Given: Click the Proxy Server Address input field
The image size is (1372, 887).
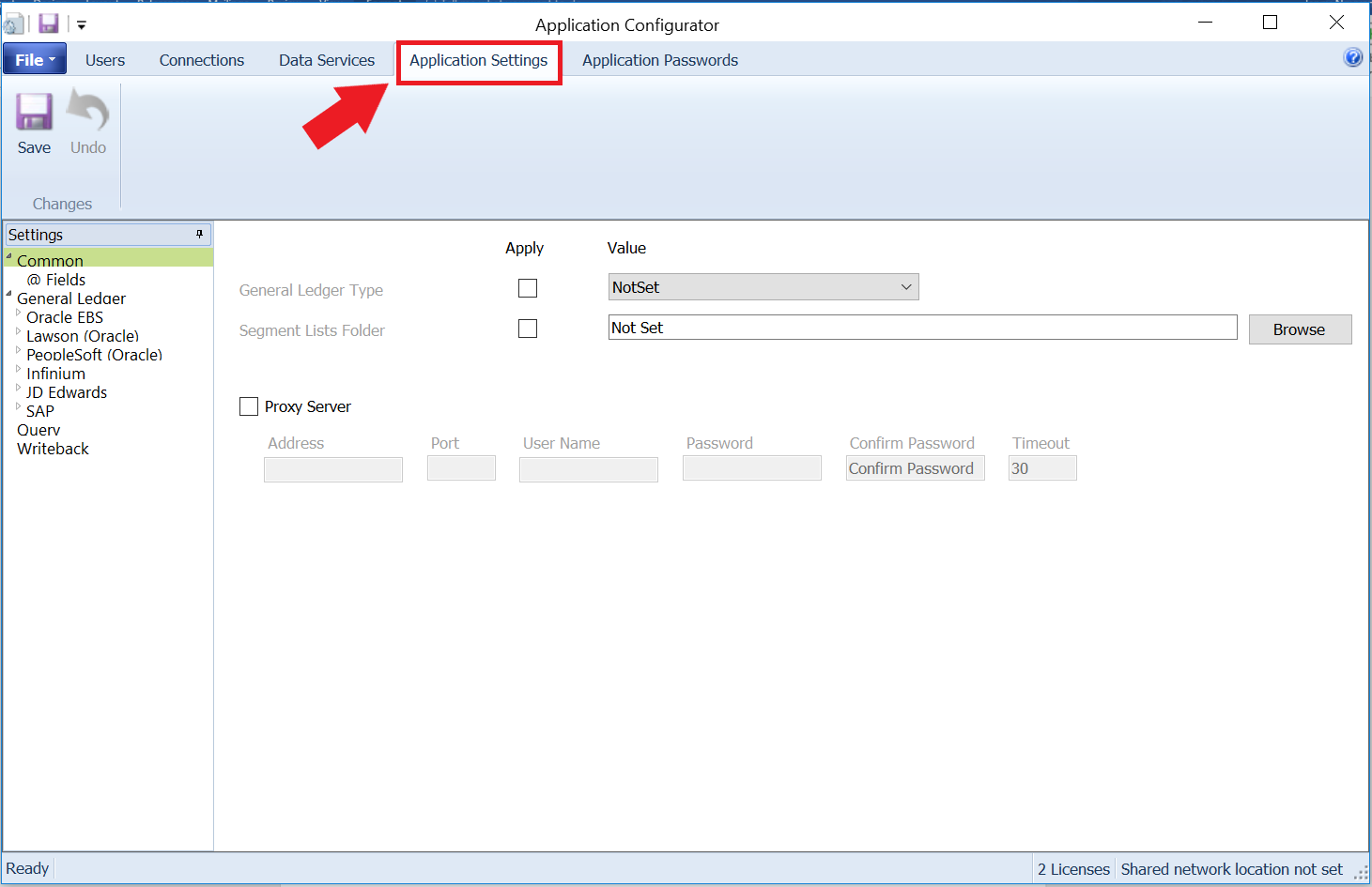Looking at the screenshot, I should [x=332, y=468].
